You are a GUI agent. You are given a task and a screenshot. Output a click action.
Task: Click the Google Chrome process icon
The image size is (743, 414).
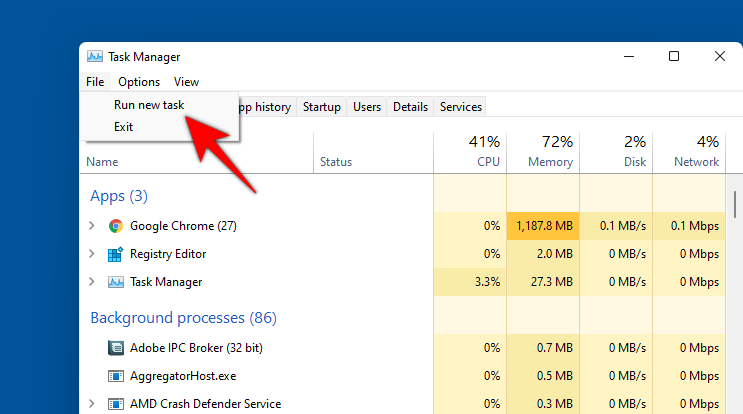[x=116, y=226]
